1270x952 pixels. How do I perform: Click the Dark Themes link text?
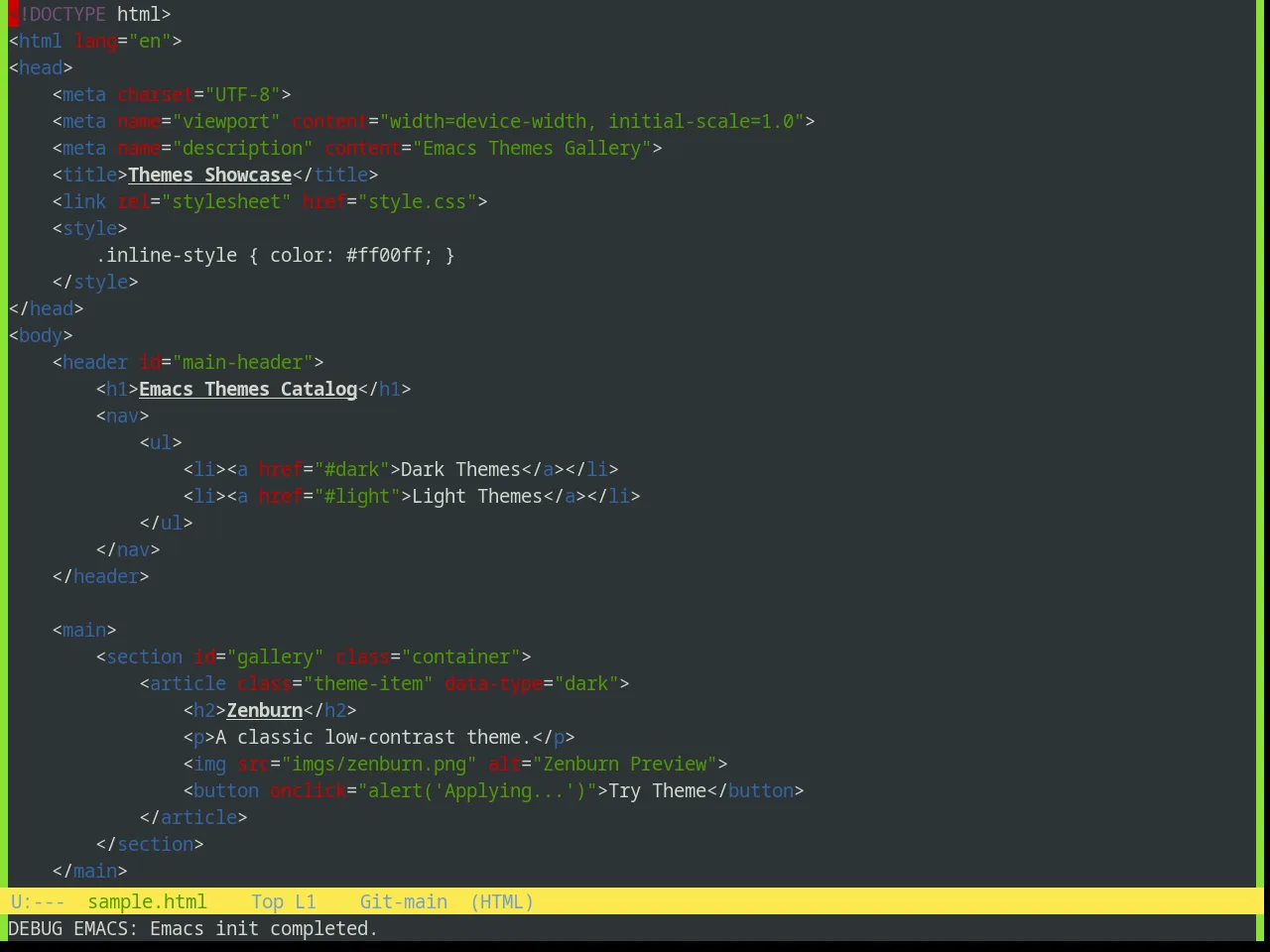(460, 469)
